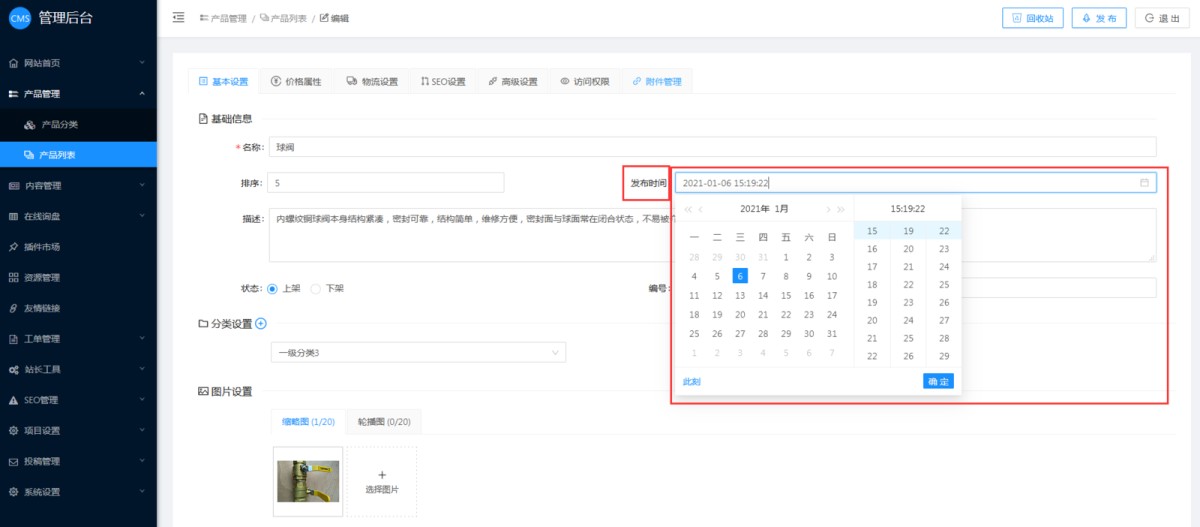
Task: Go to next month in the date picker
Action: tap(827, 209)
